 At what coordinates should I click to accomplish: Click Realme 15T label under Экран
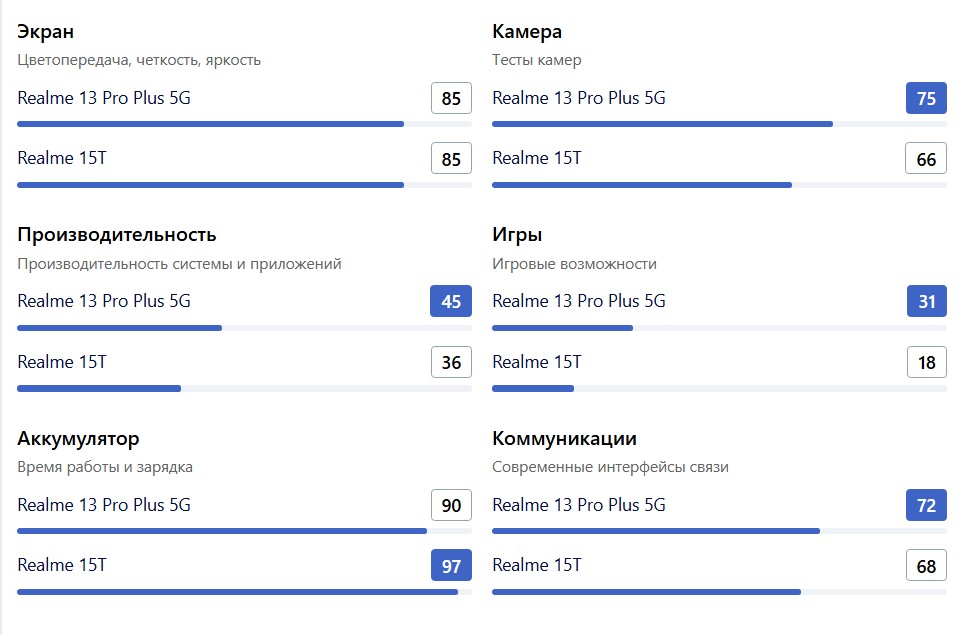[x=61, y=158]
